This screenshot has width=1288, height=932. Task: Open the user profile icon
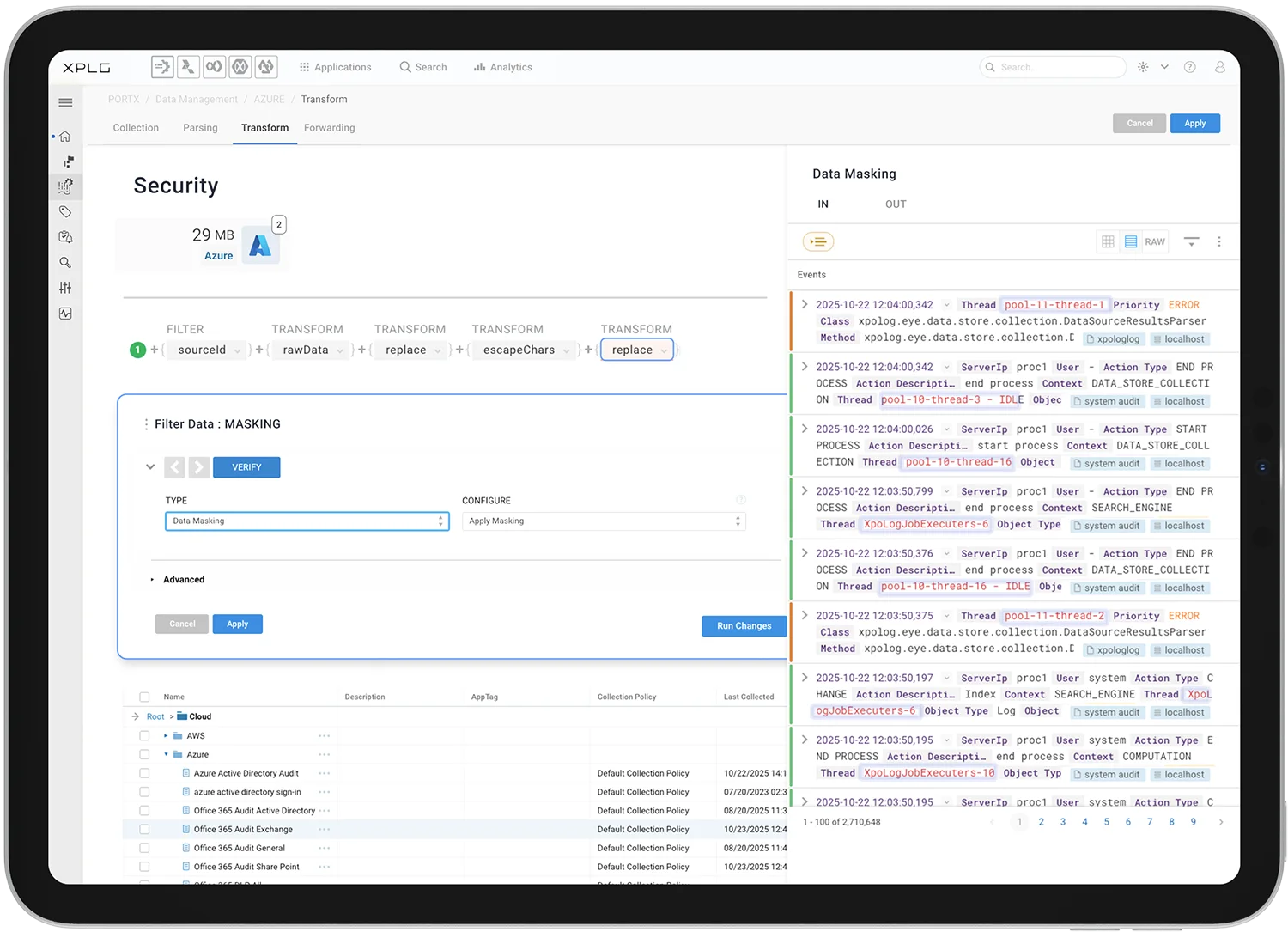click(1219, 67)
